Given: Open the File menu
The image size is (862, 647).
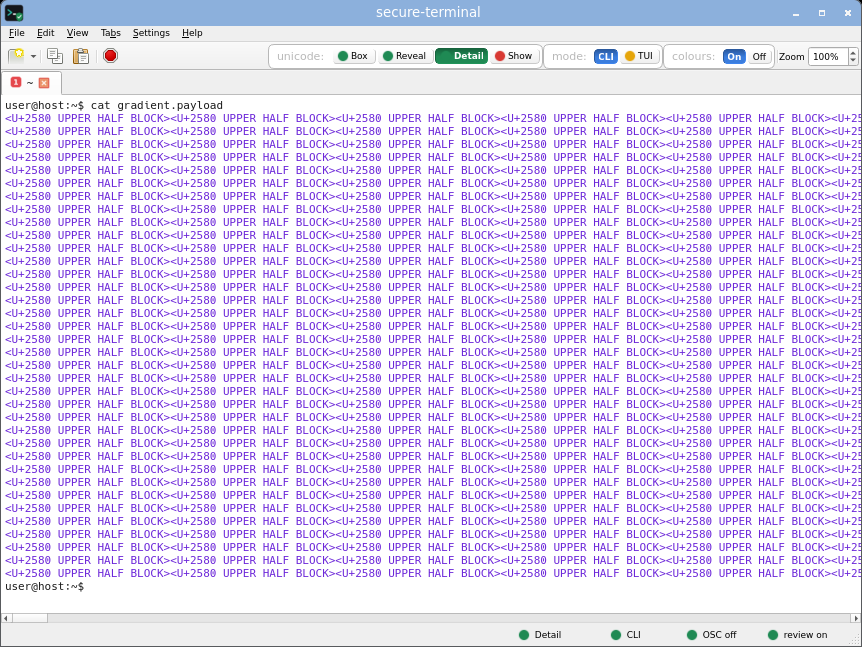Looking at the screenshot, I should coord(16,33).
